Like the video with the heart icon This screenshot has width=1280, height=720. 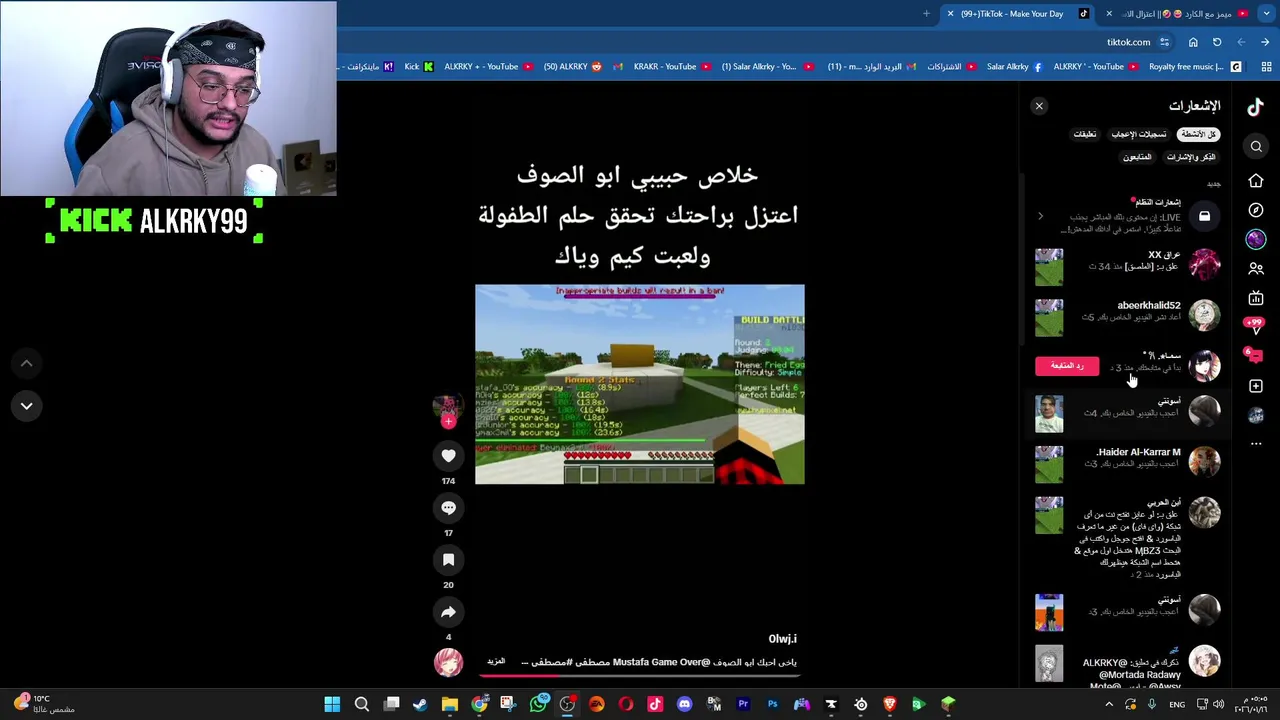point(448,456)
